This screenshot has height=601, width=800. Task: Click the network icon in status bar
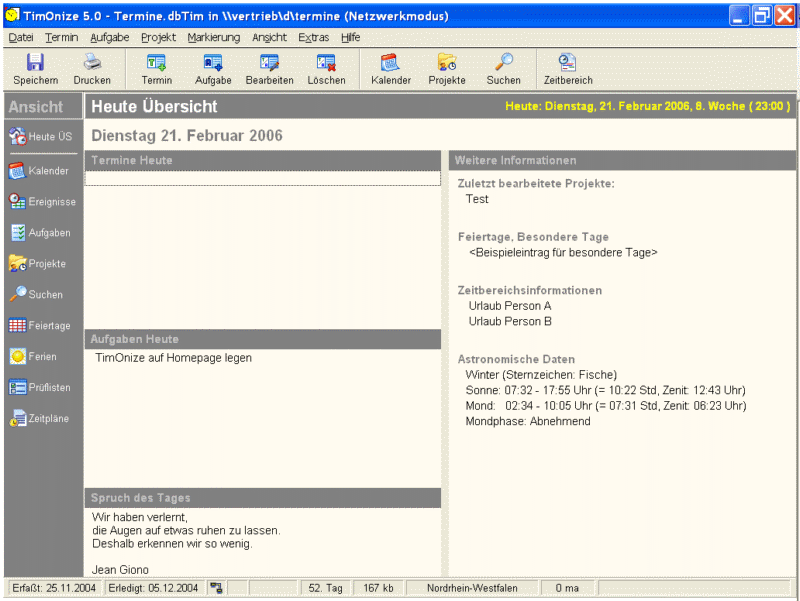(216, 588)
